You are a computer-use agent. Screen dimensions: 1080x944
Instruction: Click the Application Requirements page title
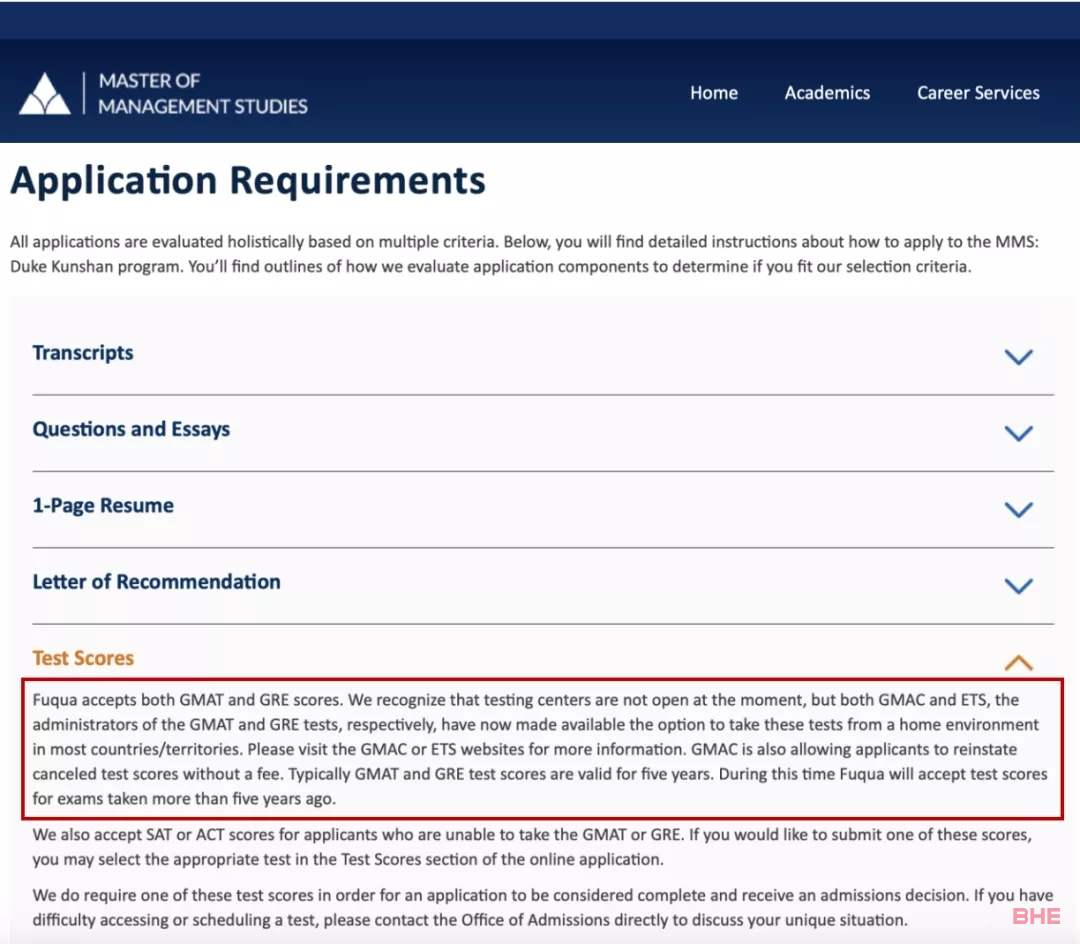248,181
